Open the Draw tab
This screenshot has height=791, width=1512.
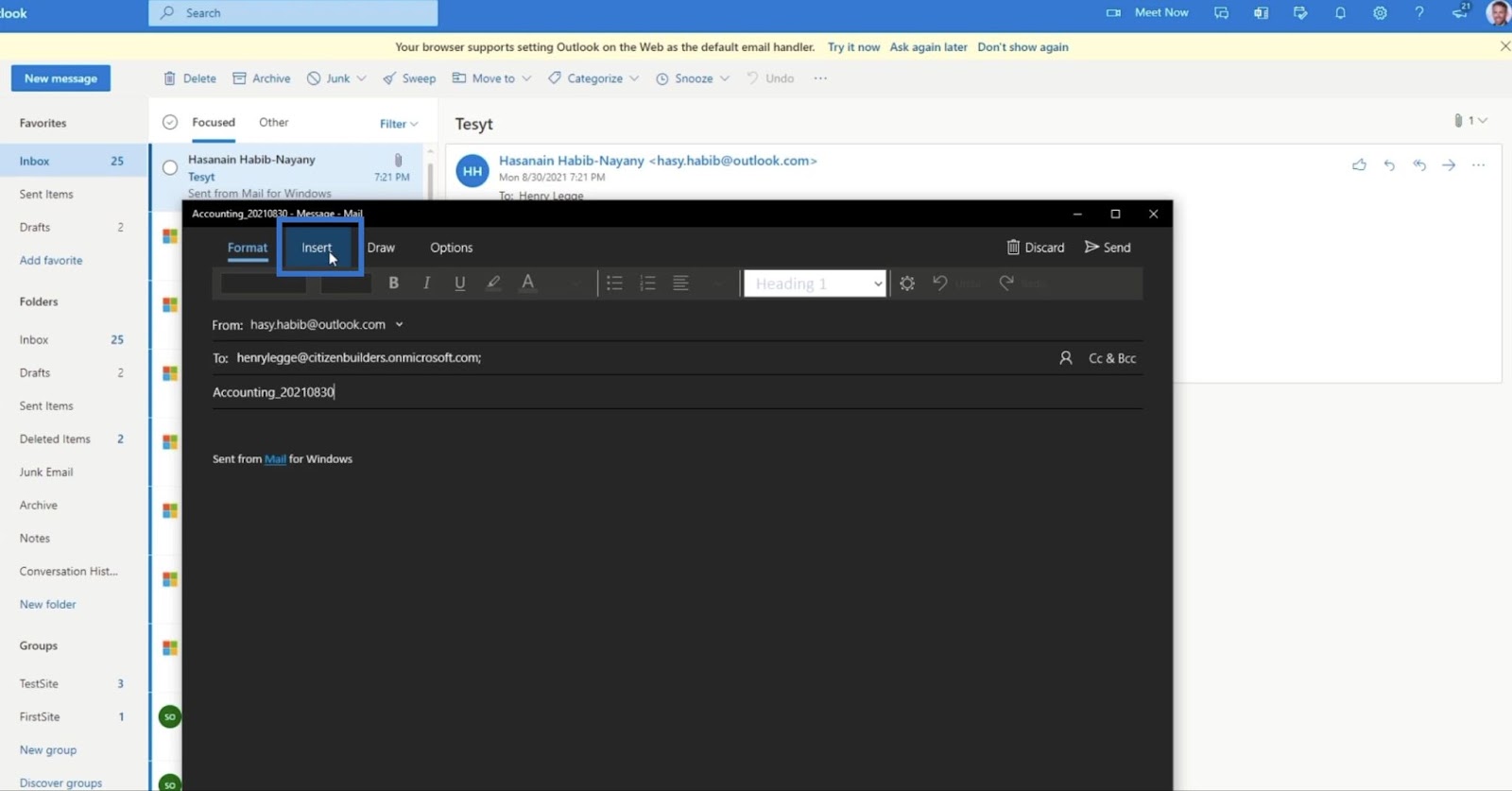coord(381,248)
